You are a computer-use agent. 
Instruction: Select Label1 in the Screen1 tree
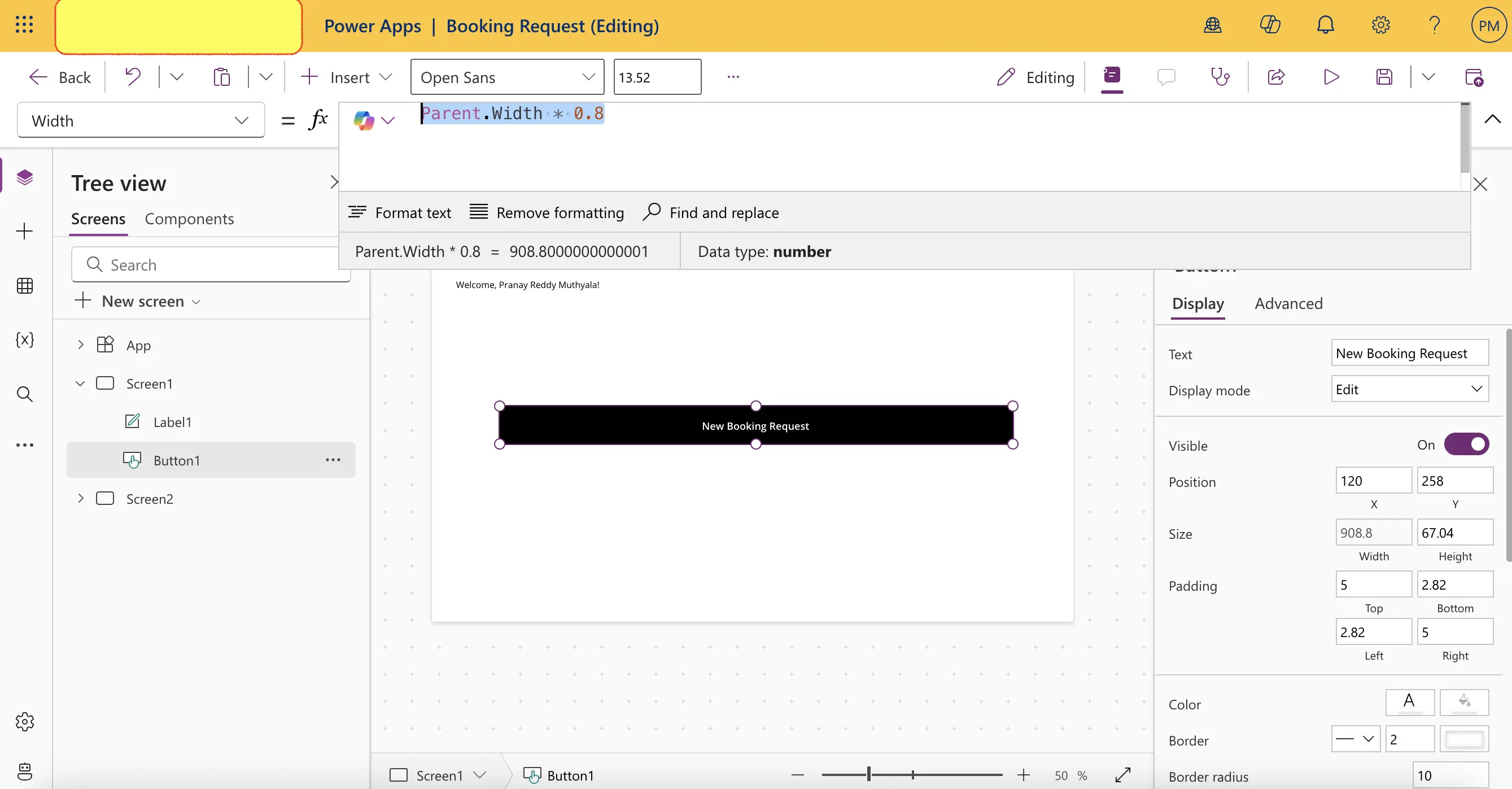(x=172, y=421)
